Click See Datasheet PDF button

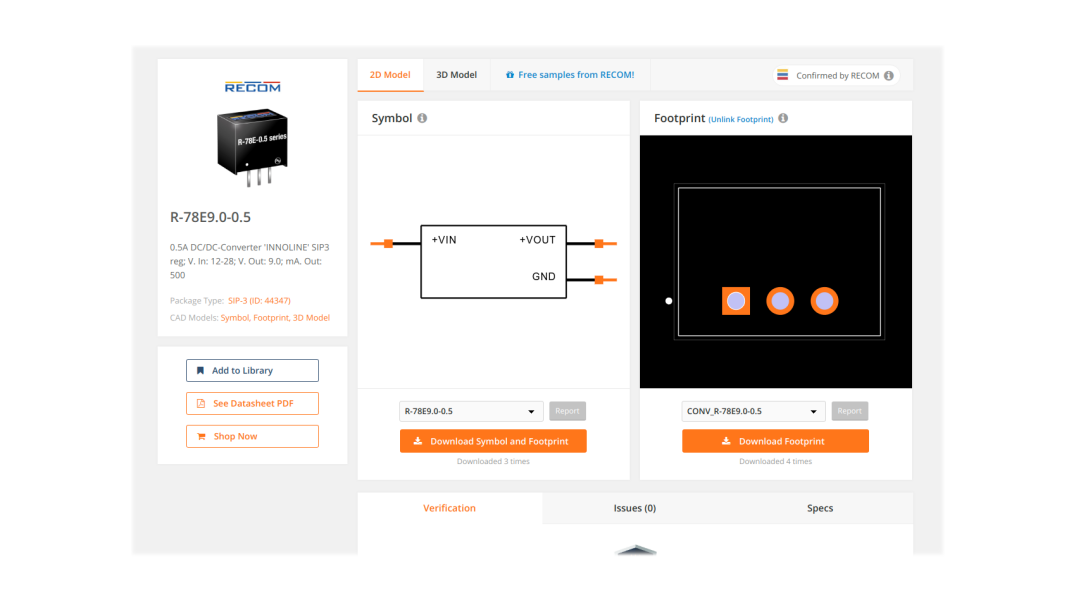253,403
